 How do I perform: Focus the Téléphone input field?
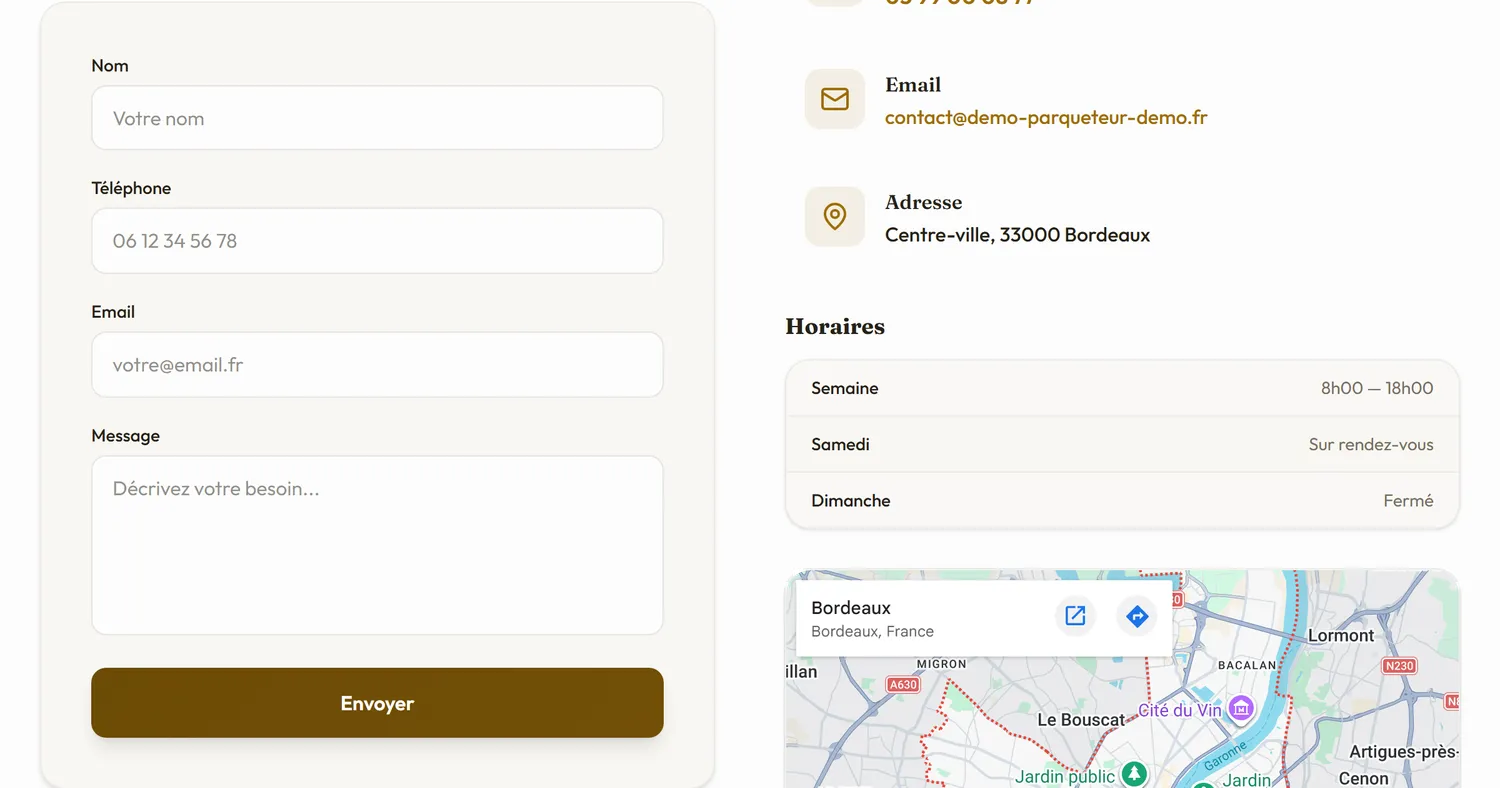coord(377,241)
